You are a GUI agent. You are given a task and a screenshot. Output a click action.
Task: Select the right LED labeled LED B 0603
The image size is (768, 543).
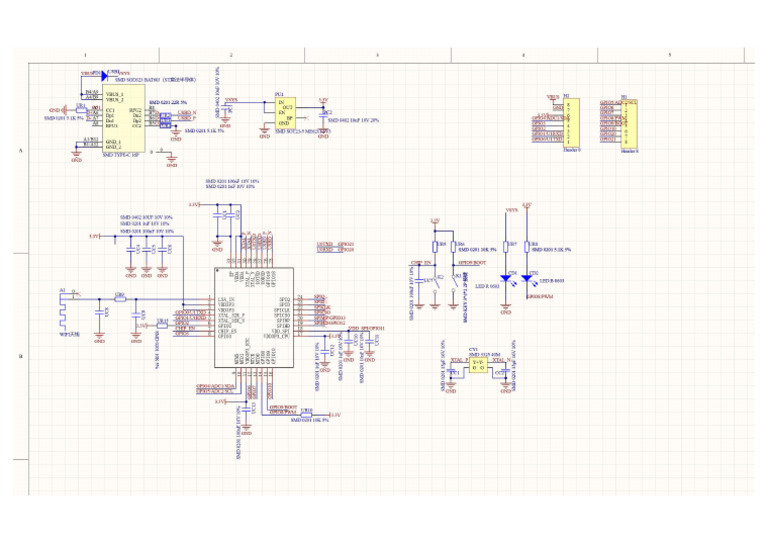[x=528, y=279]
